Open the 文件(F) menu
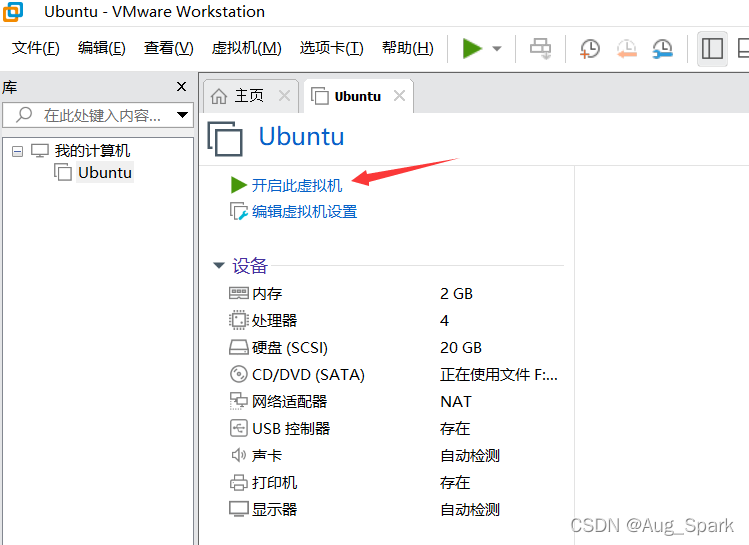 pyautogui.click(x=36, y=48)
